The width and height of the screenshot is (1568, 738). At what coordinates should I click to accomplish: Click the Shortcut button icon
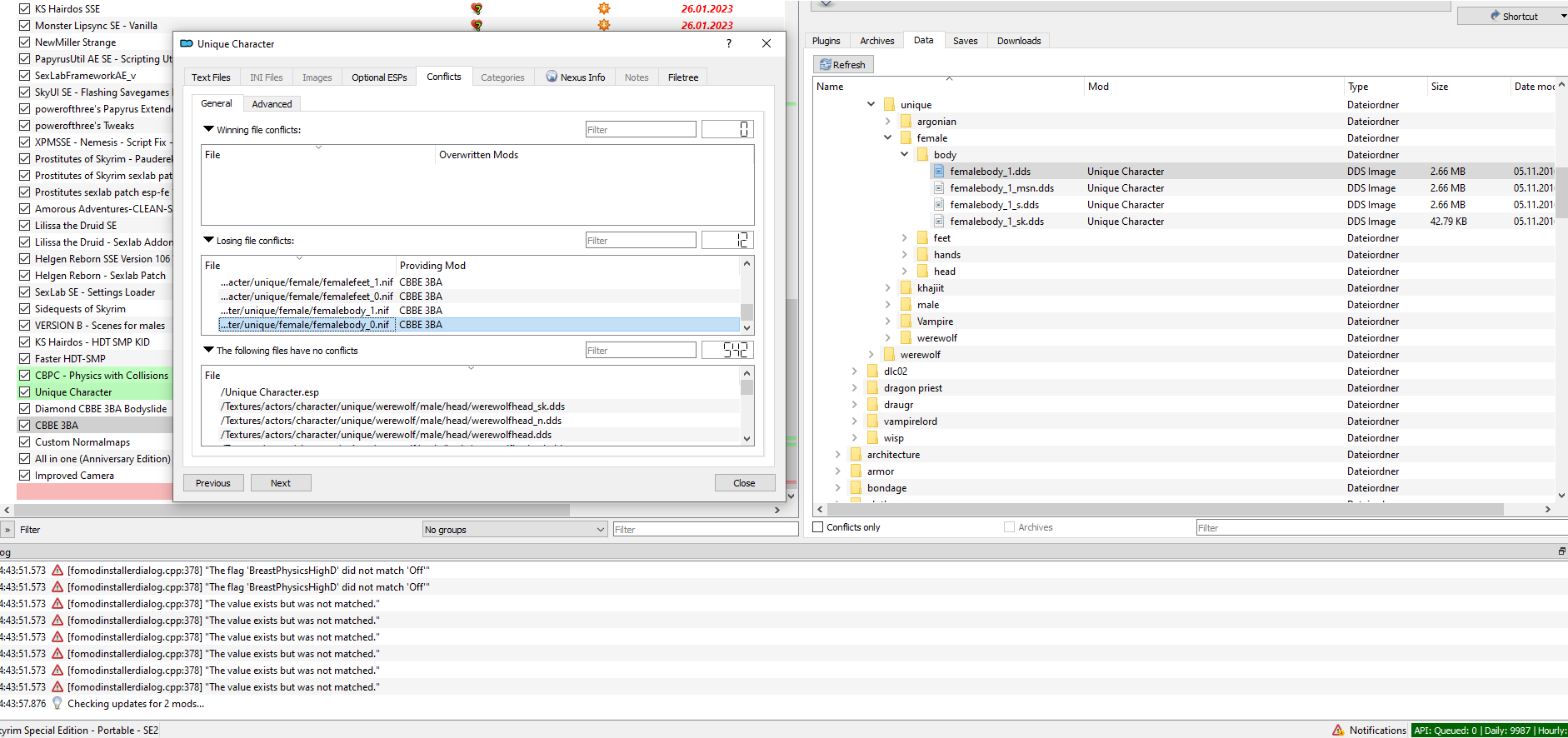click(1496, 16)
